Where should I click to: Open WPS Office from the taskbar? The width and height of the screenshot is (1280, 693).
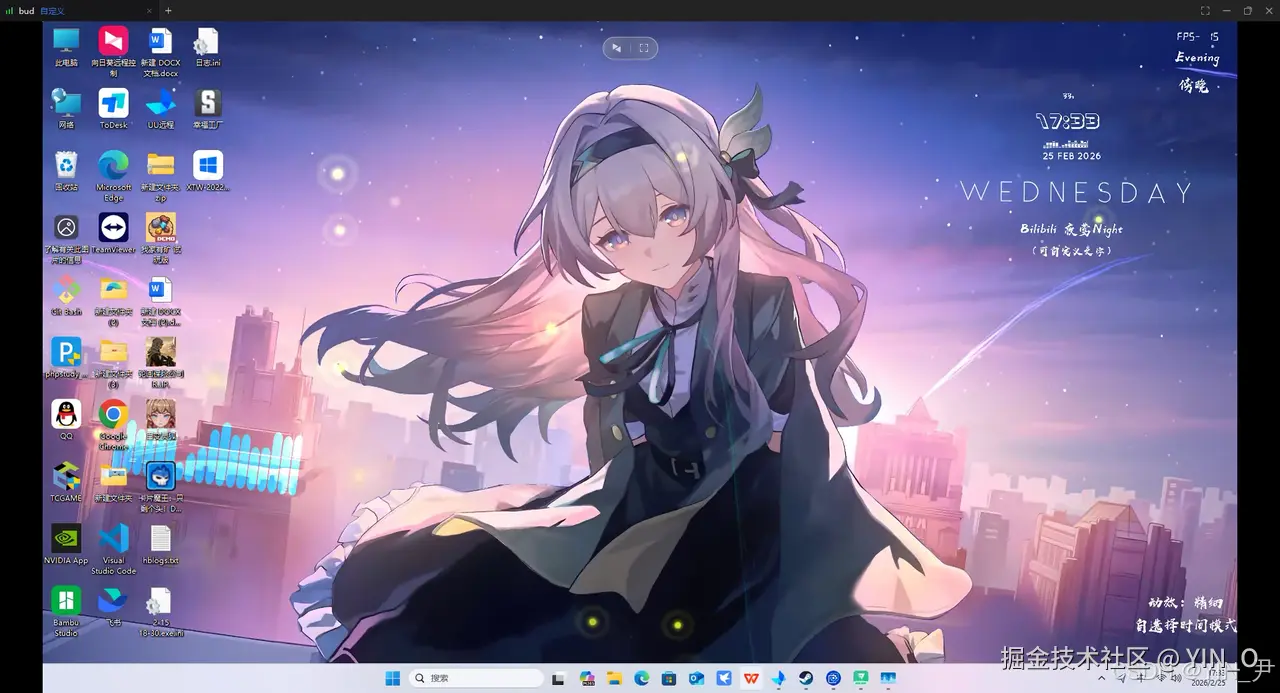click(750, 677)
